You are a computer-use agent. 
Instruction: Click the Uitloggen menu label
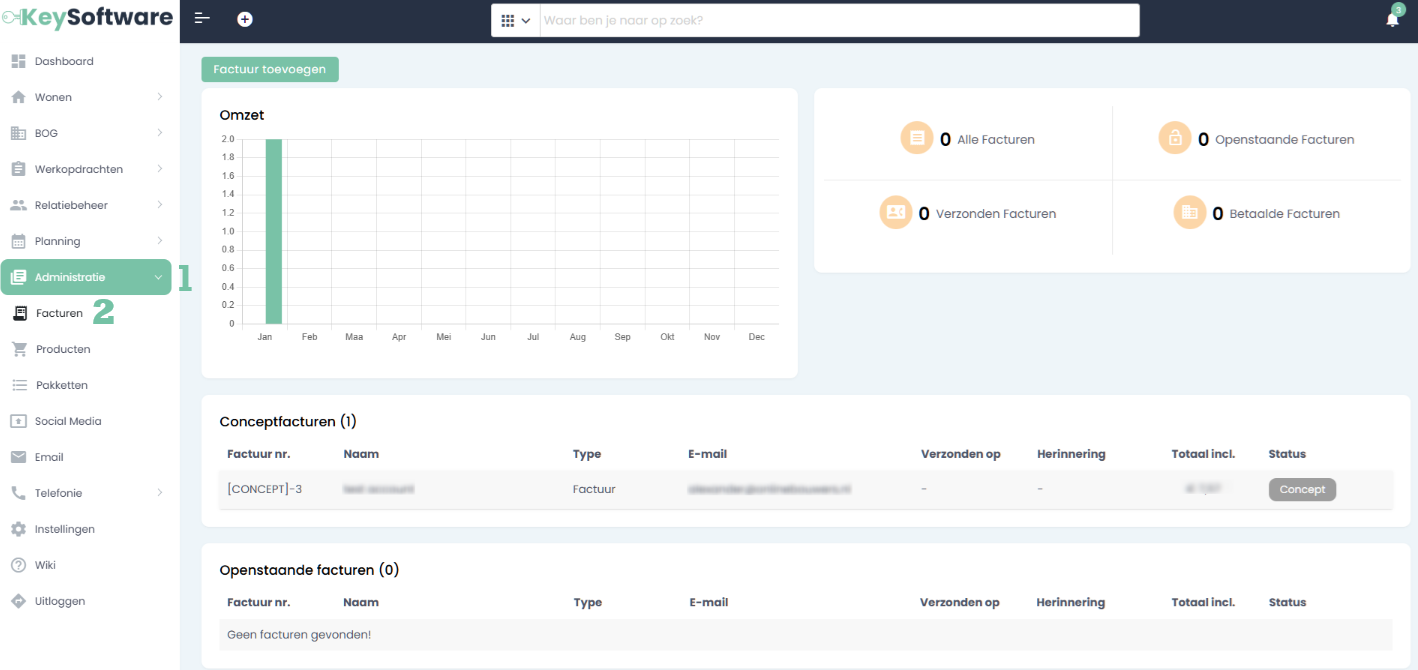[x=60, y=601]
